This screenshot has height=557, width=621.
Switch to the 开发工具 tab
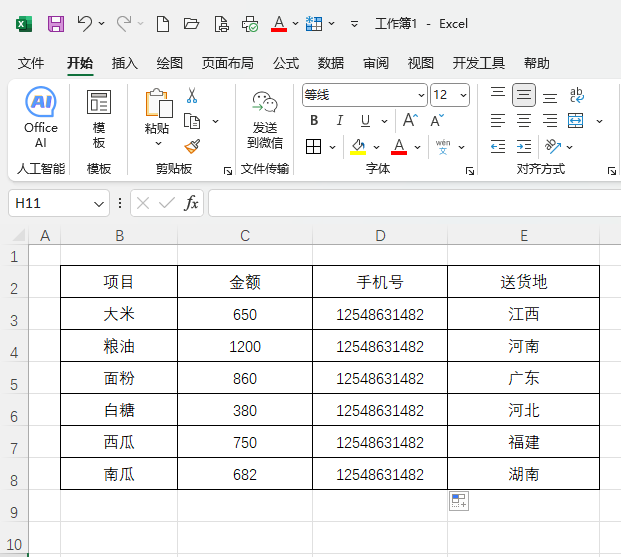478,63
